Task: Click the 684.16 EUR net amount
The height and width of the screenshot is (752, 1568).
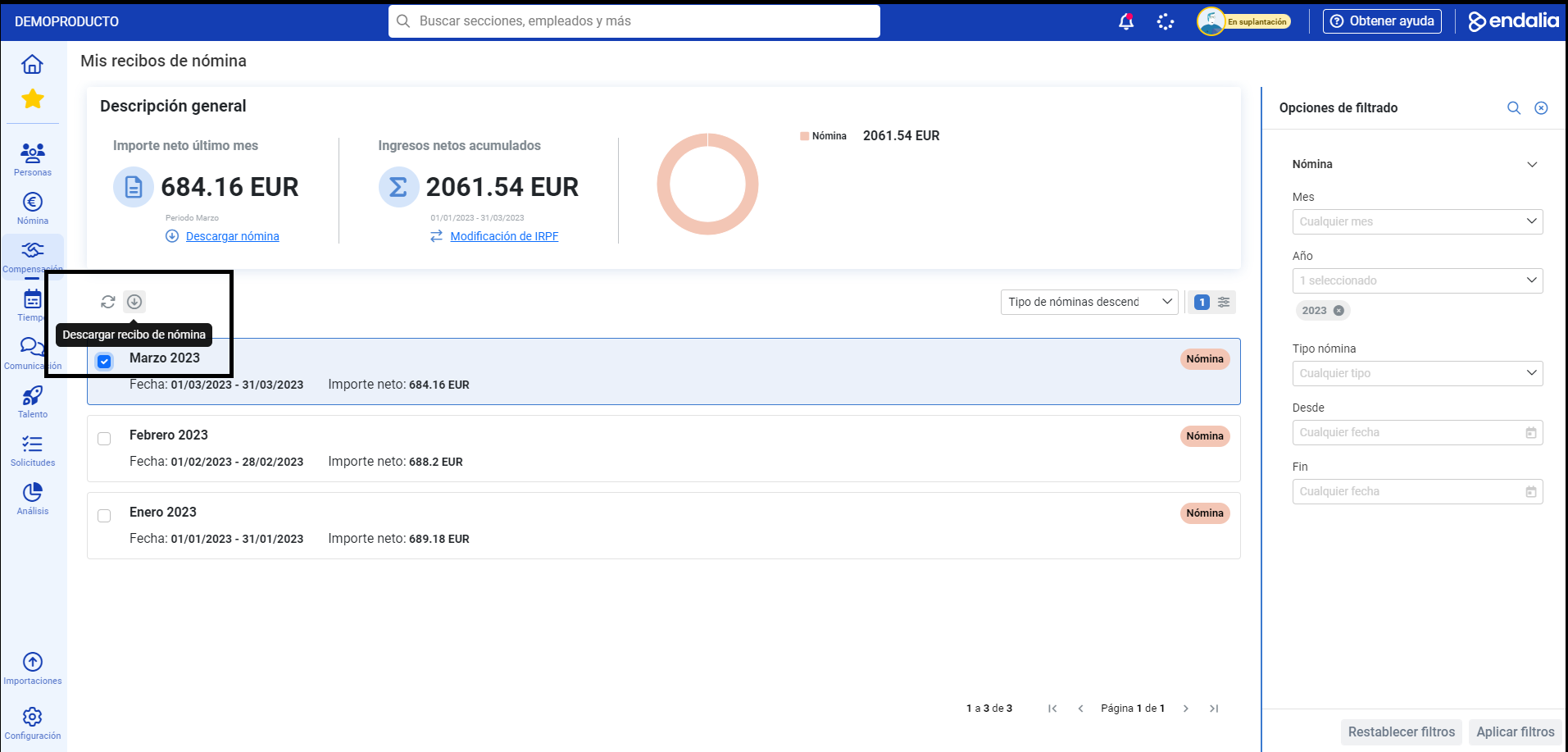Action: pyautogui.click(x=230, y=187)
